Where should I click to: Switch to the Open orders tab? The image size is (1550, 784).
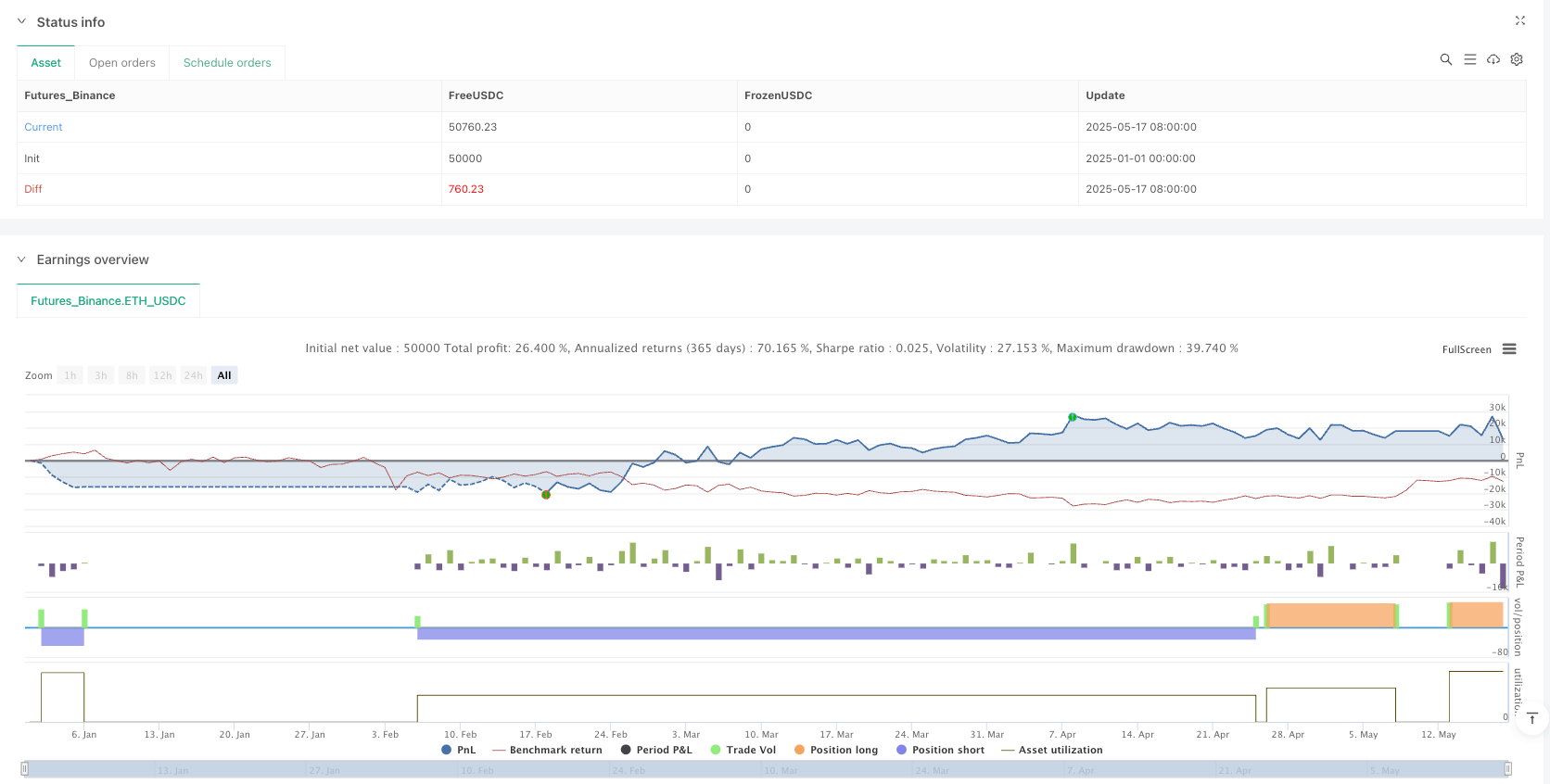pyautogui.click(x=121, y=63)
